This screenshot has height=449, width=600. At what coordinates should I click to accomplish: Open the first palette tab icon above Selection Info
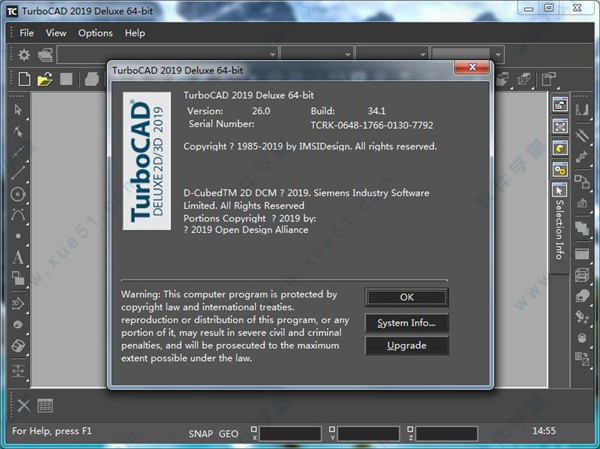560,104
